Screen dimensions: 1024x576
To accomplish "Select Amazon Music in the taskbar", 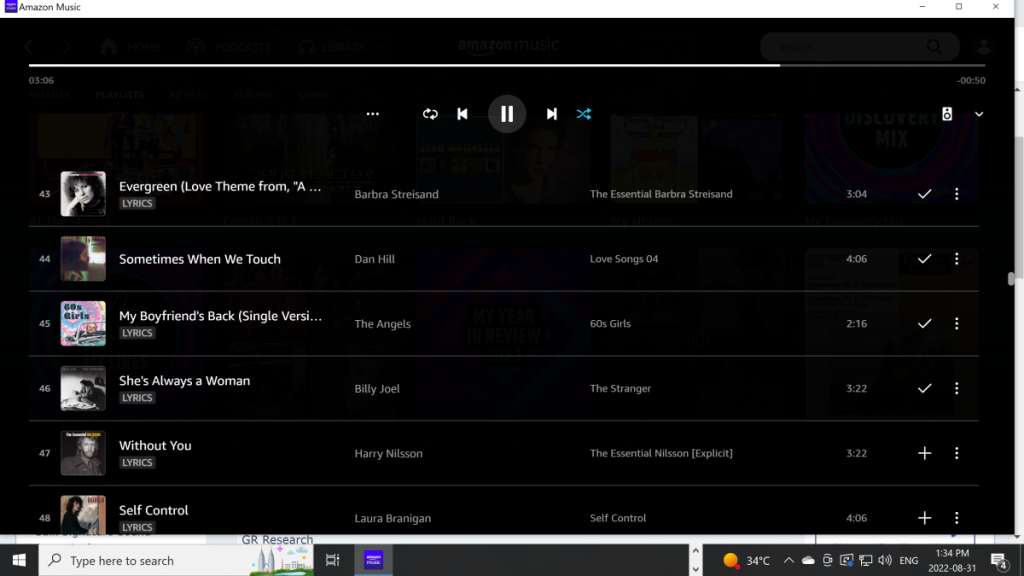I will (374, 560).
